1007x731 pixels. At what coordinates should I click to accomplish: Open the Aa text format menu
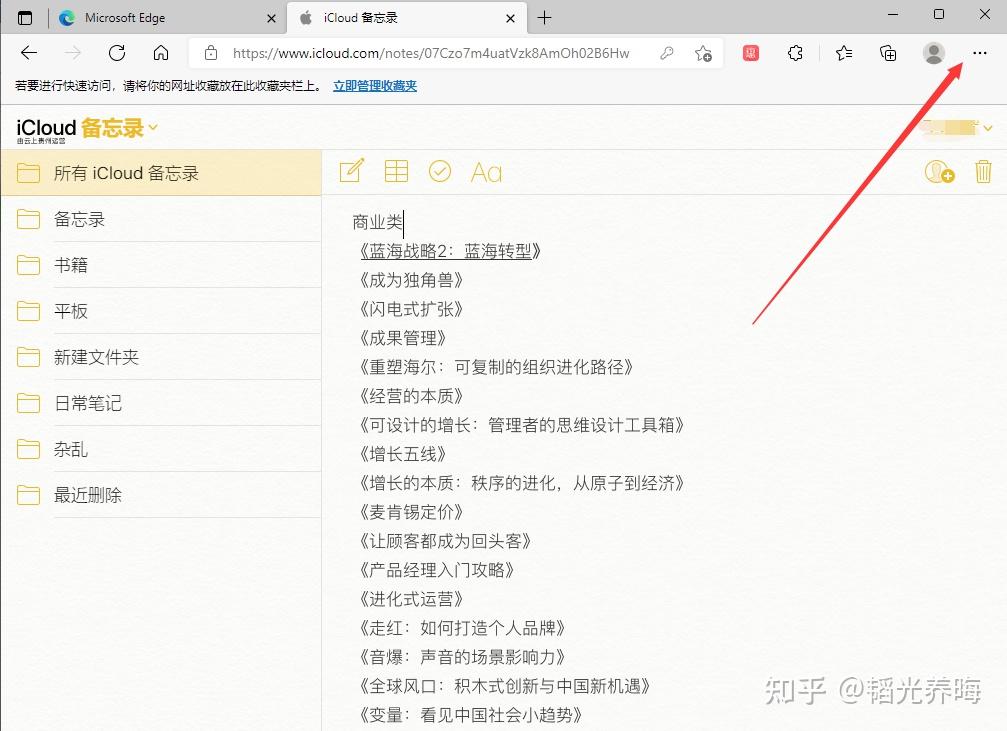pyautogui.click(x=486, y=172)
